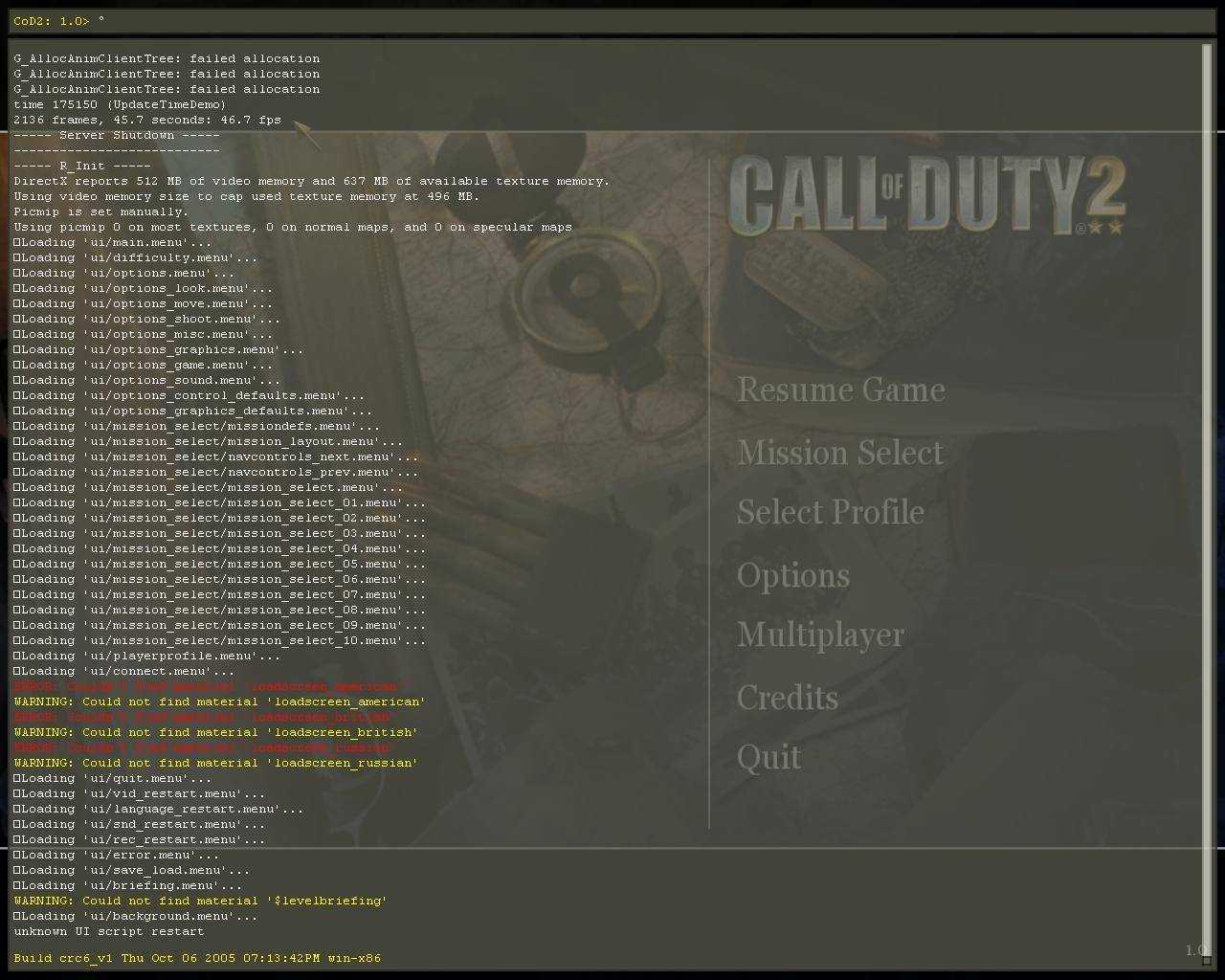Click Loading 'ui/mission_select/missiondefs.menu' line

197,426
